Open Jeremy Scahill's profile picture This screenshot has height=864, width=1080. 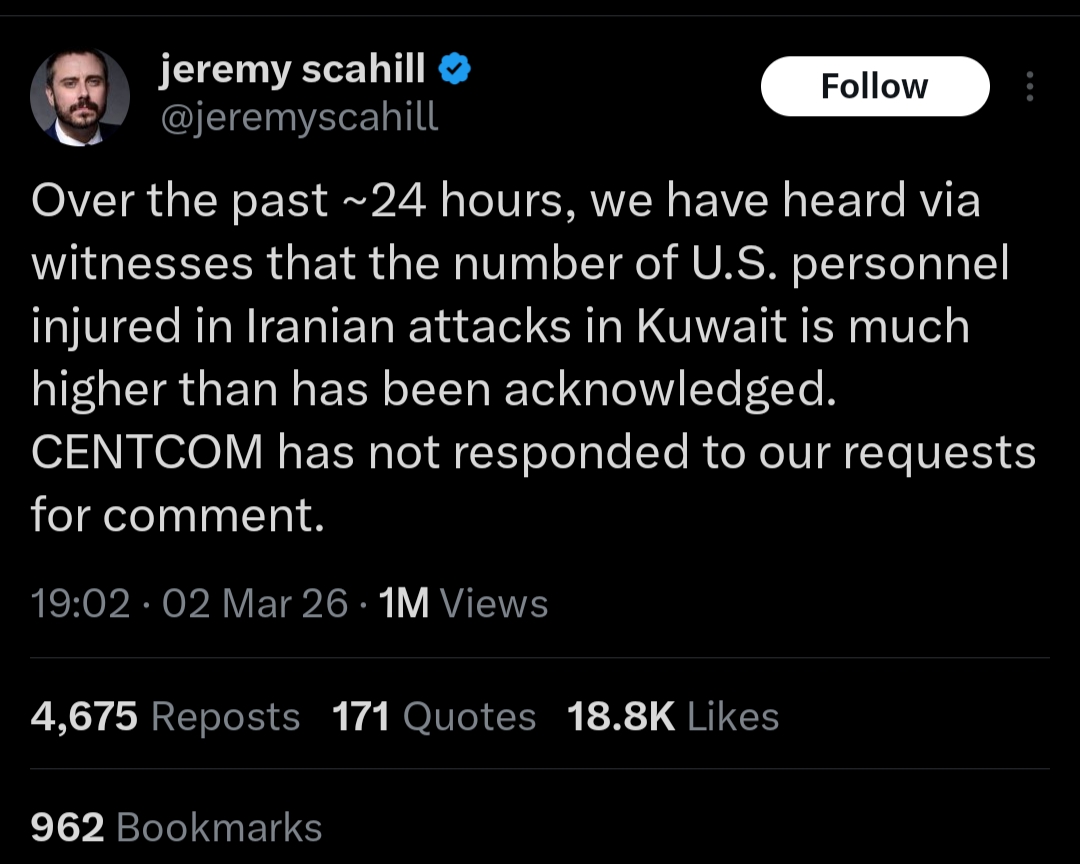pos(80,97)
